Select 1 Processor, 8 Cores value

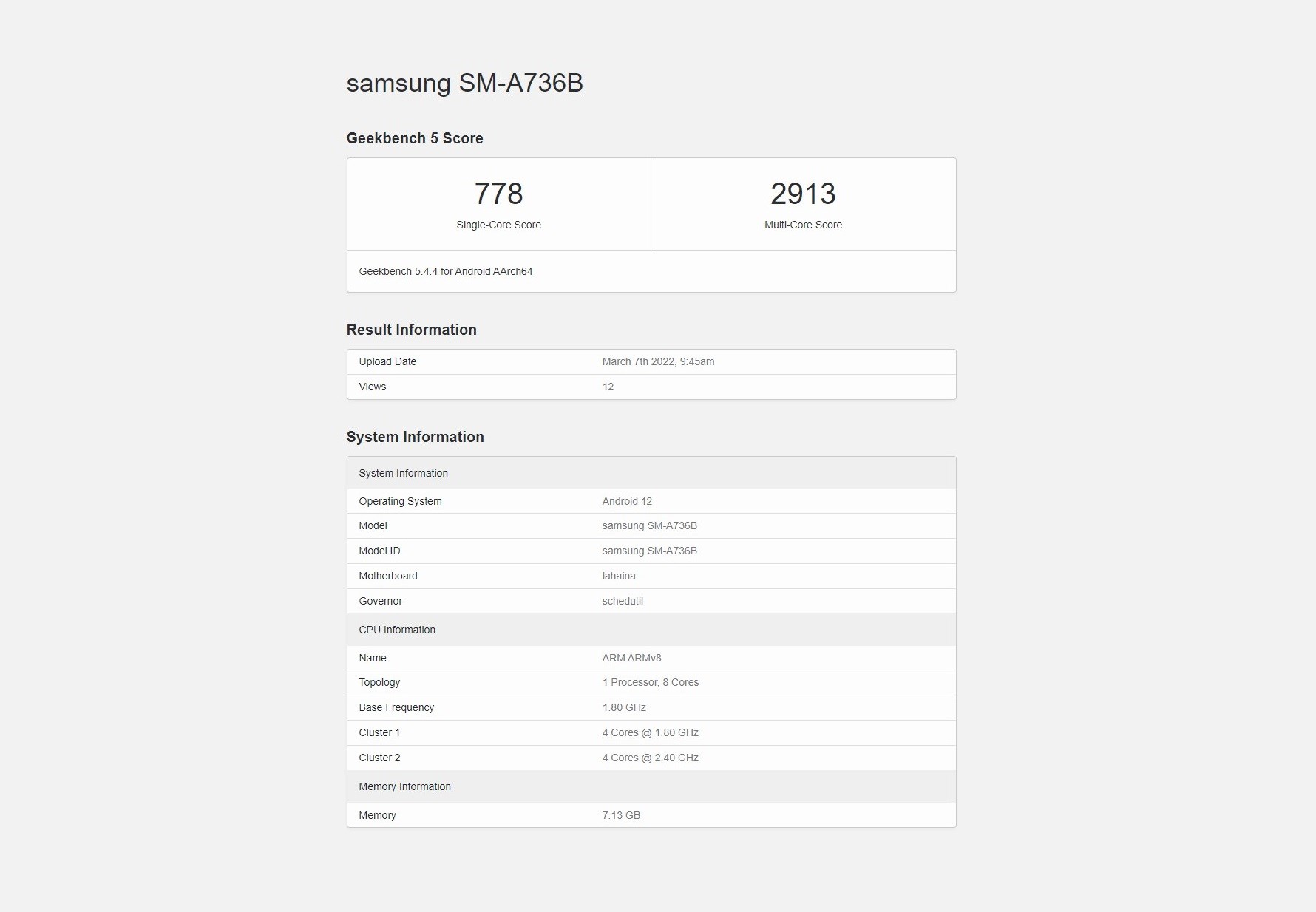(651, 682)
